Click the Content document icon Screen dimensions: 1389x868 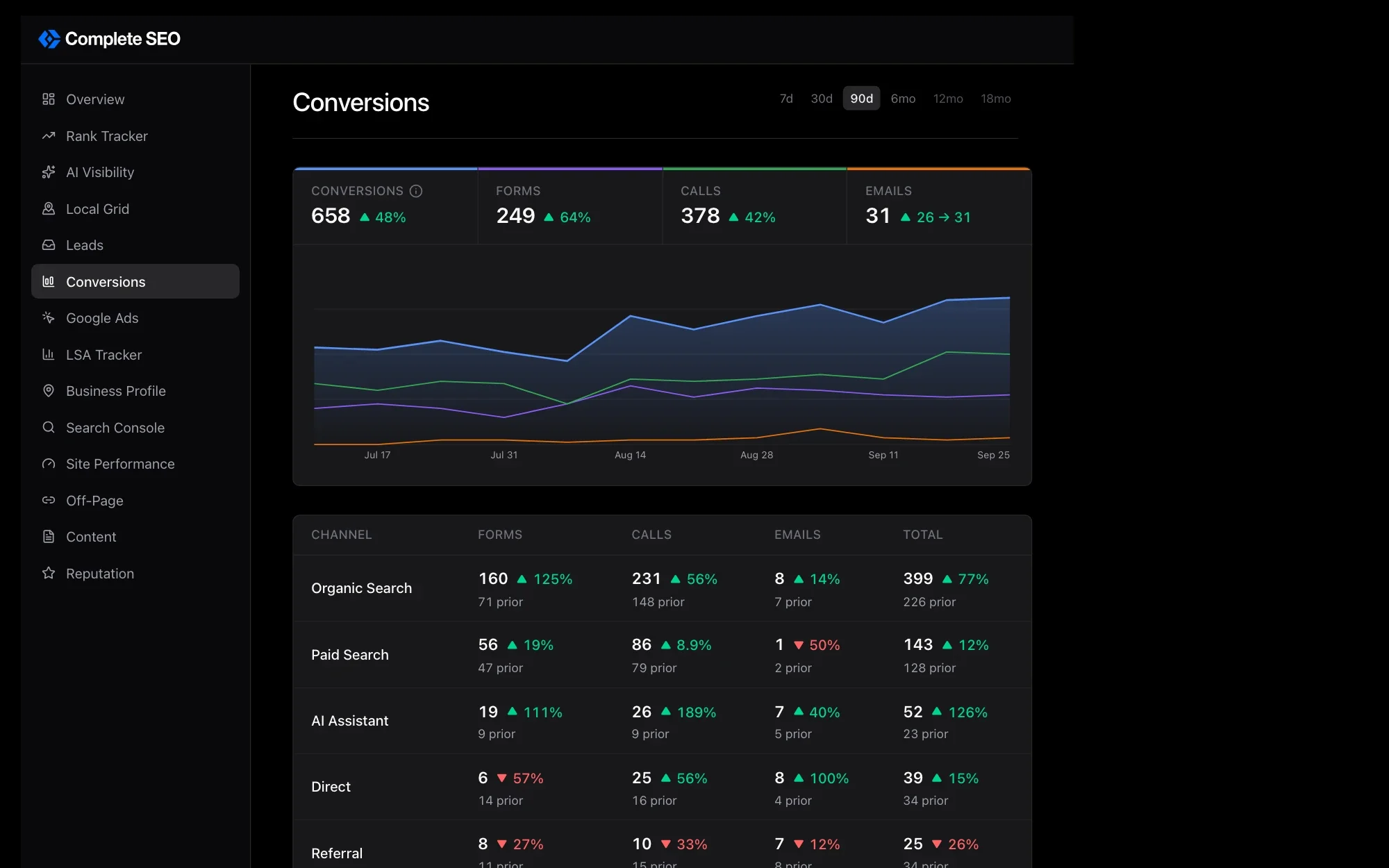49,537
